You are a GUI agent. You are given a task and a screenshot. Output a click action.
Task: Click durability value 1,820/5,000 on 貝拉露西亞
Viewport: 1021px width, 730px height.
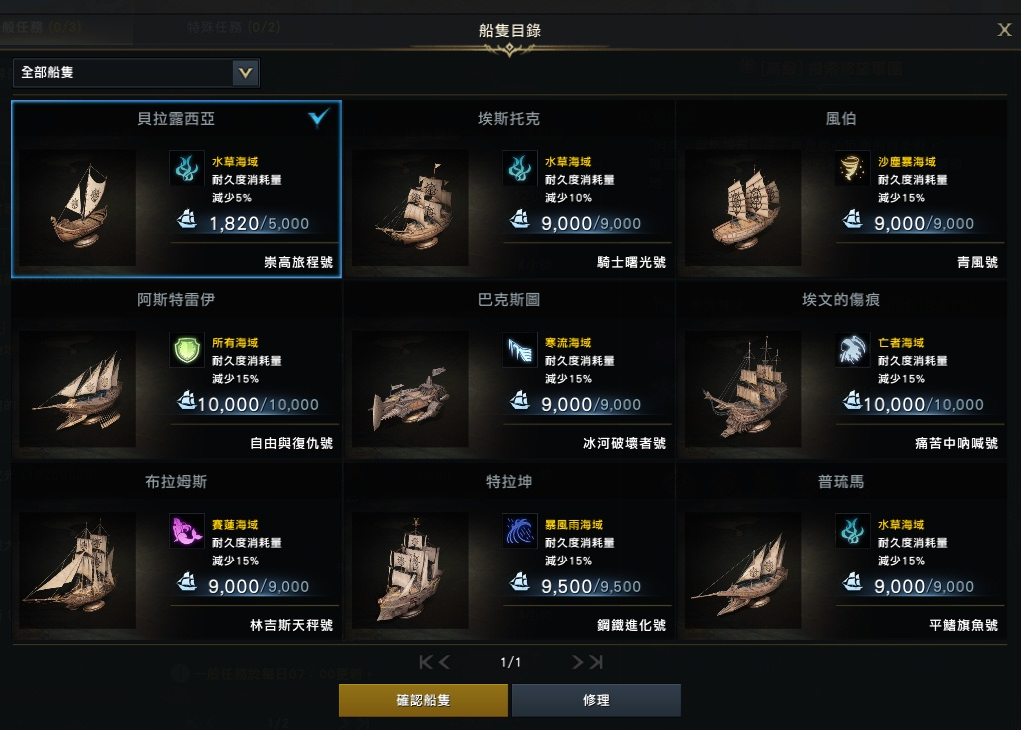click(x=259, y=223)
